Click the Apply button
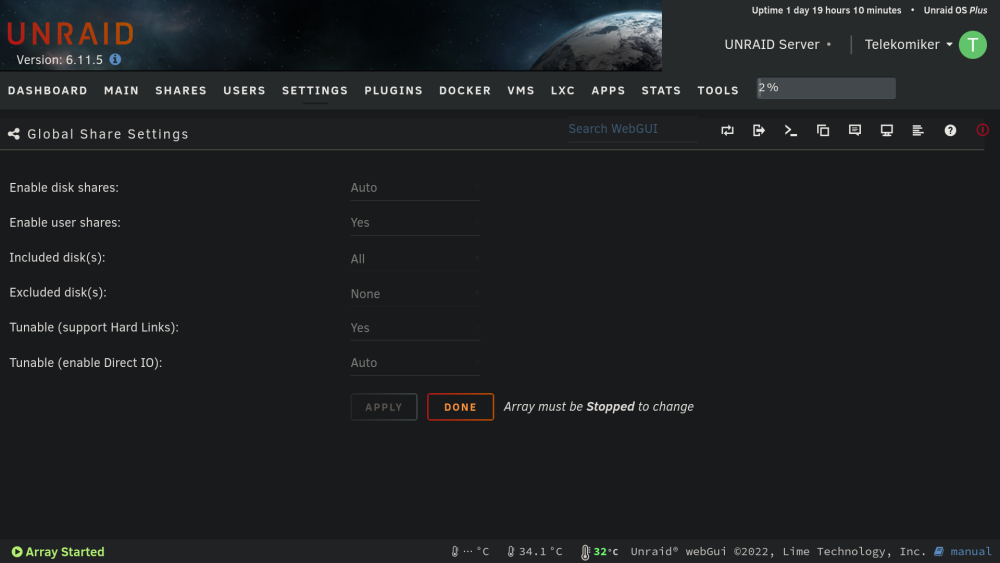1000x563 pixels. click(384, 407)
